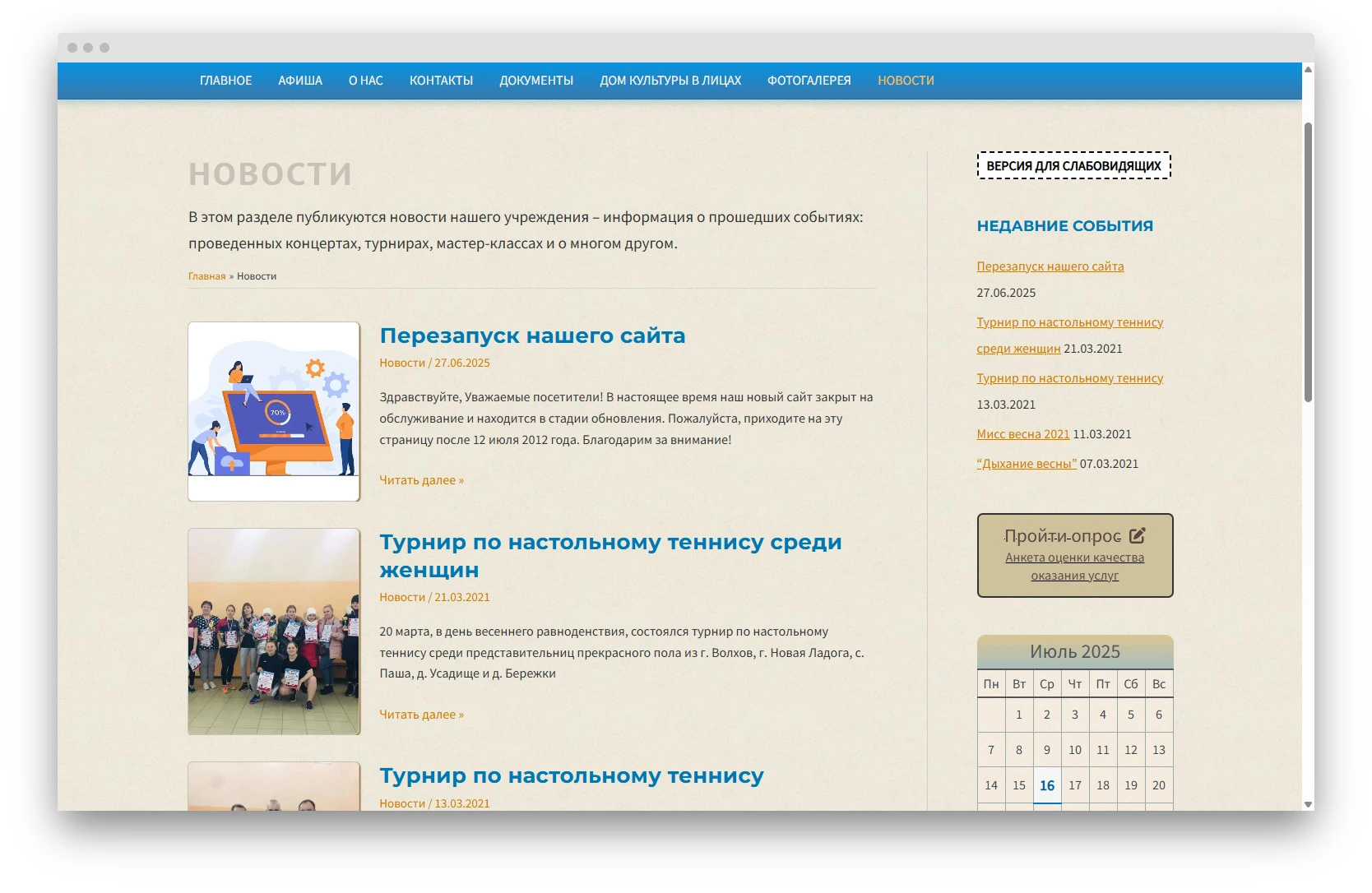Screen dimensions: 1372x893
Task: Open the women's tennis tournament group photo
Action: pos(274,632)
